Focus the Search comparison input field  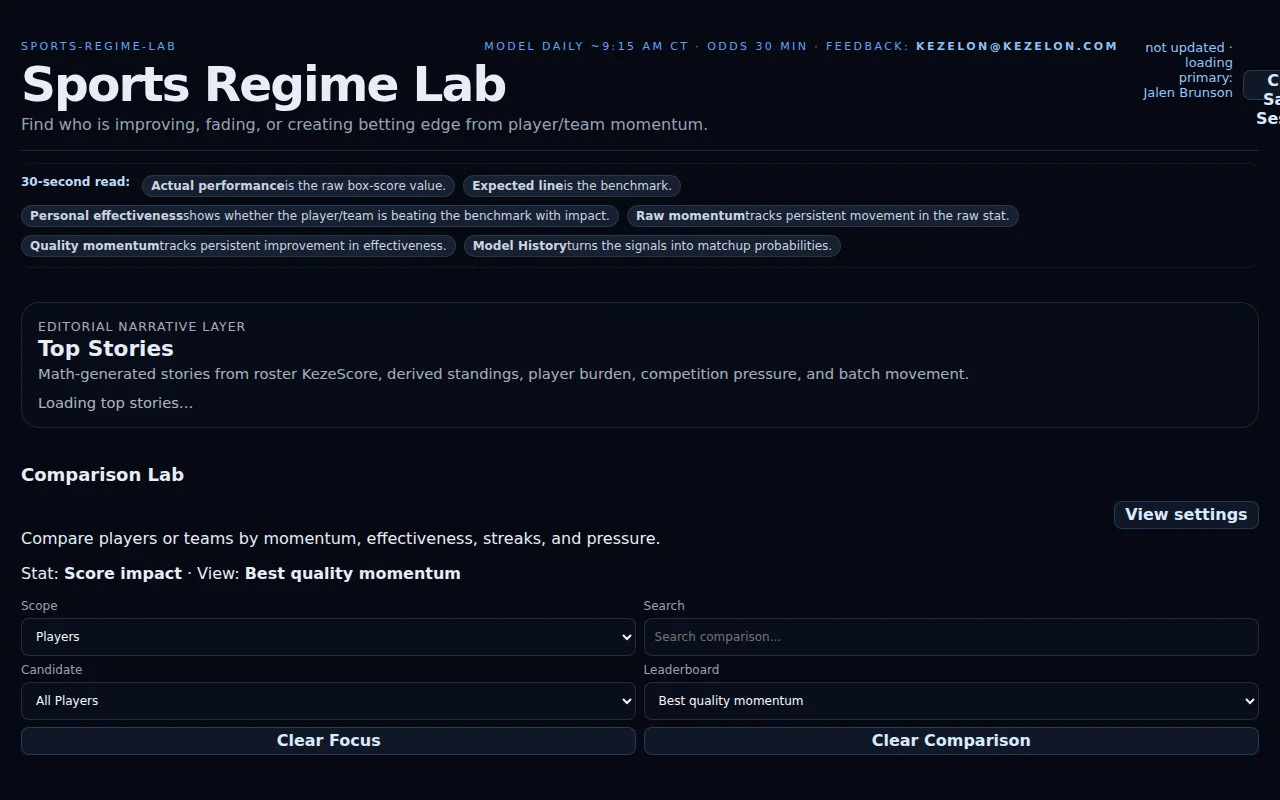(x=951, y=637)
